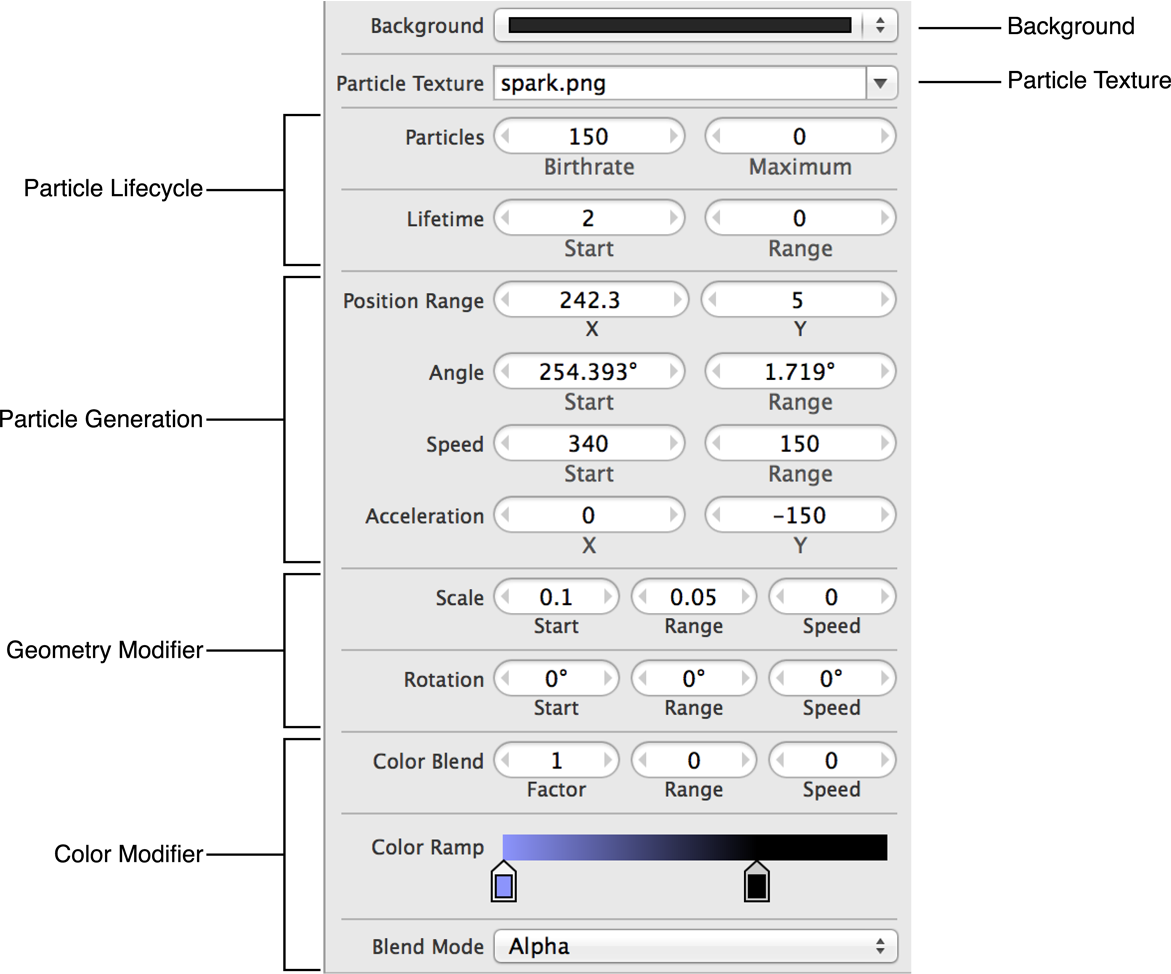Increase the Speed Start value
This screenshot has height=974, width=1171.
tap(676, 443)
